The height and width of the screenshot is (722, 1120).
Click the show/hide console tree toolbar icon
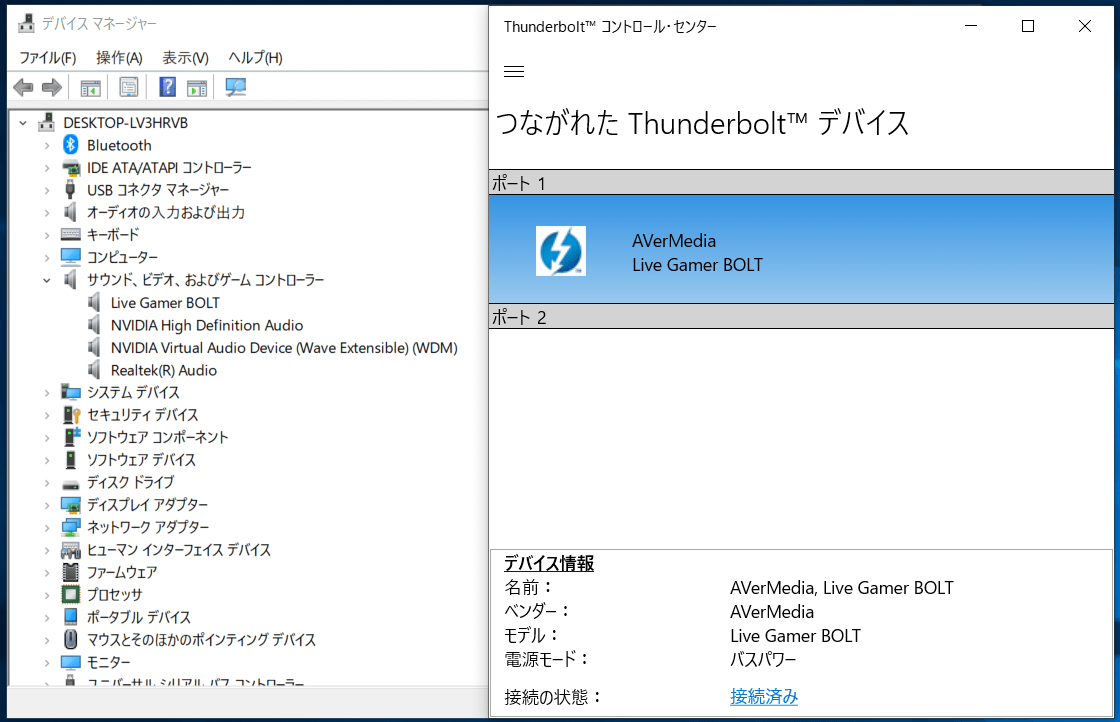[x=90, y=88]
